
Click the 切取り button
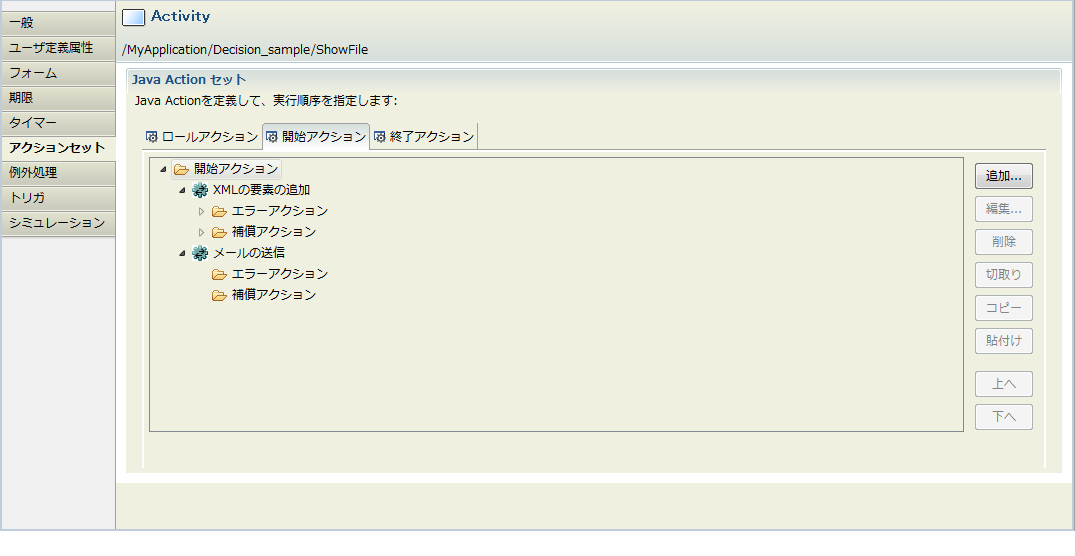coord(1004,275)
